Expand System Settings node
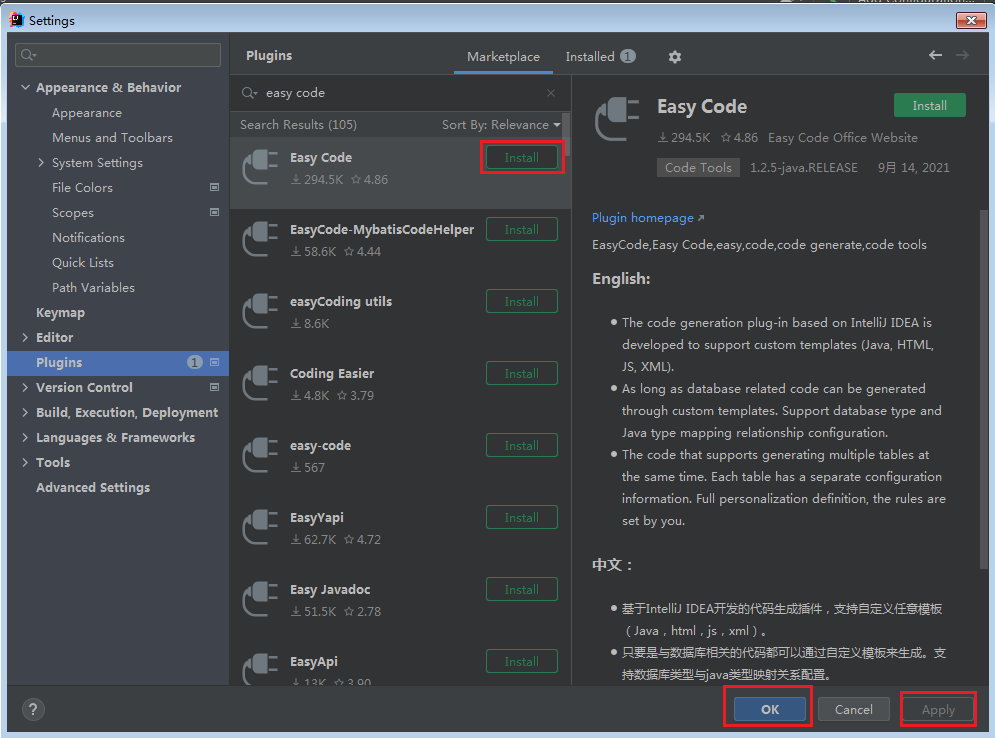The width and height of the screenshot is (995, 738). (41, 162)
